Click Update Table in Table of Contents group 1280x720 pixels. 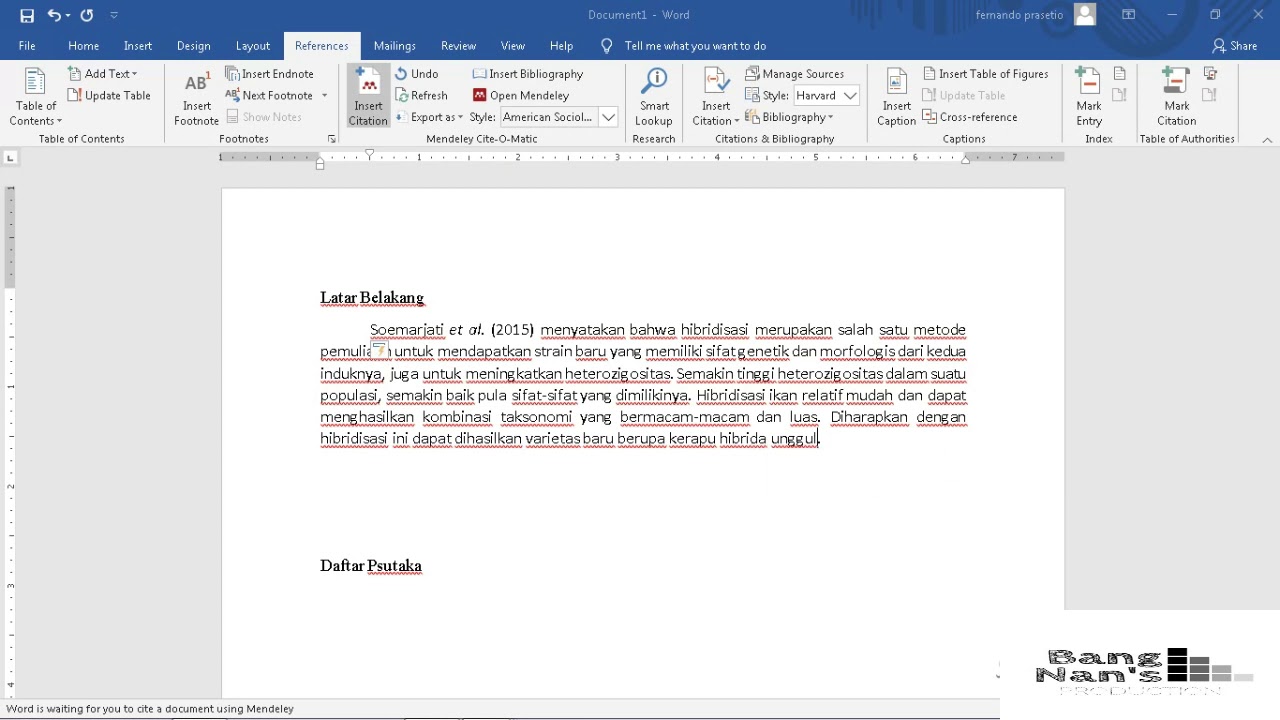click(x=109, y=96)
